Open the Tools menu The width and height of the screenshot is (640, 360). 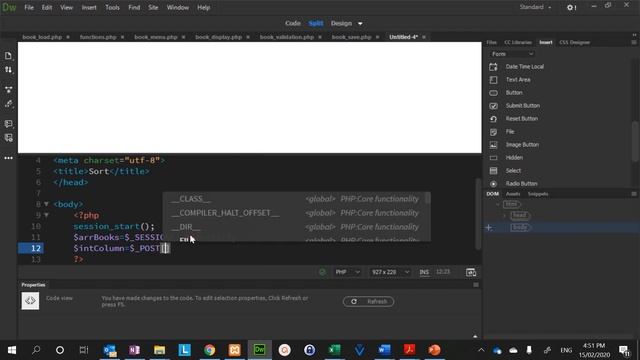click(x=112, y=7)
